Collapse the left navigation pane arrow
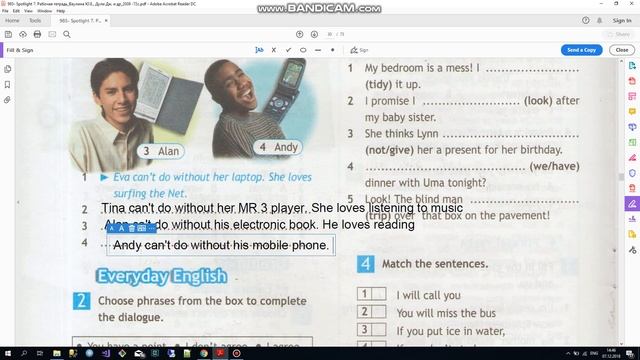The height and width of the screenshot is (360, 640). point(18,202)
